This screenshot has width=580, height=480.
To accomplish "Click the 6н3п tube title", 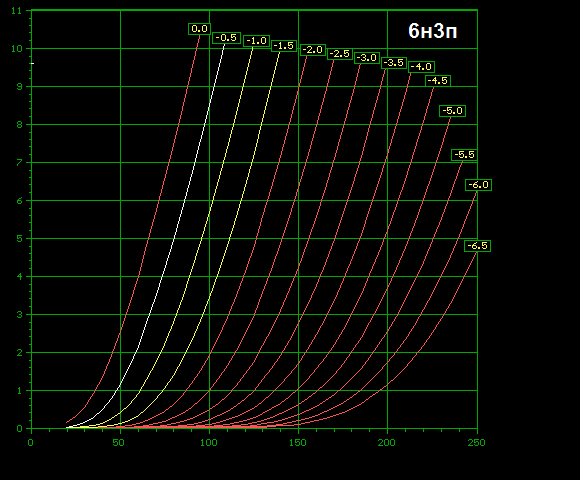I will 432,31.
